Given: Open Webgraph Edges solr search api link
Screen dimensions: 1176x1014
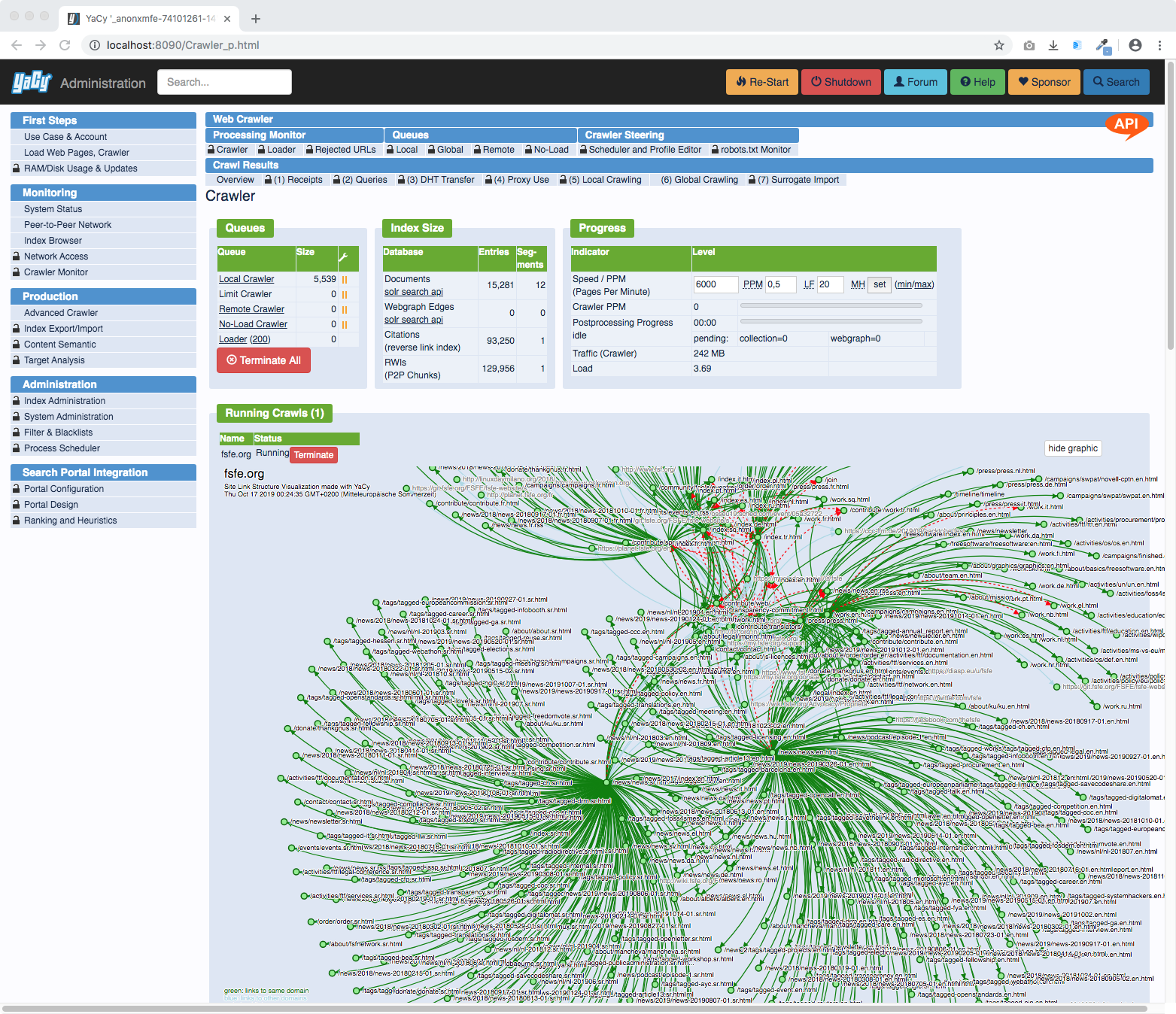Looking at the screenshot, I should pos(414,320).
